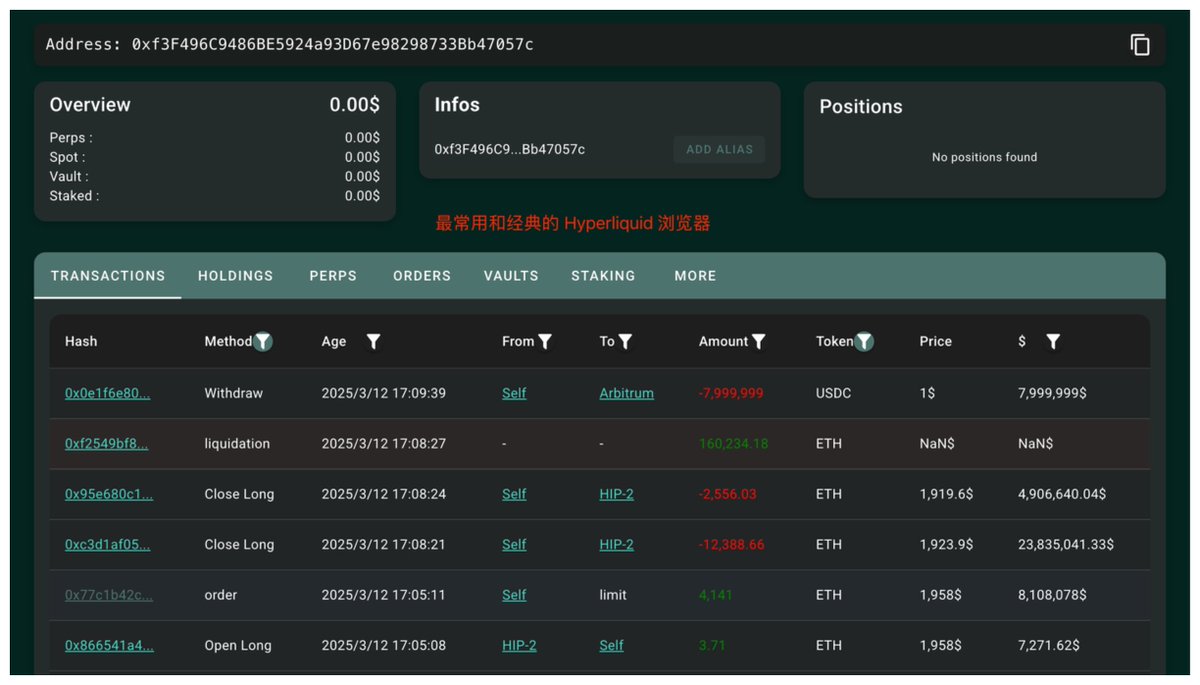This screenshot has width=1200, height=685.
Task: Open the Age column filter icon
Action: coord(373,342)
